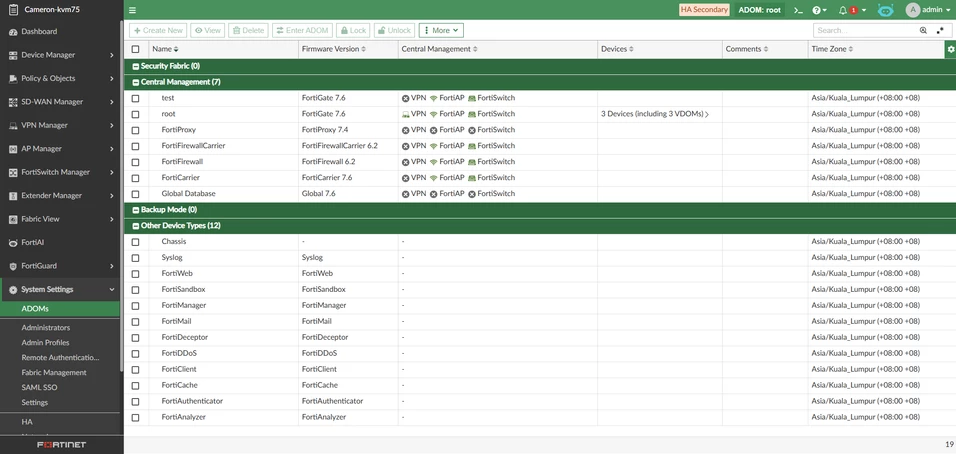The height and width of the screenshot is (454, 956).
Task: Collapse the Other Device Types (12) group
Action: [x=135, y=226]
